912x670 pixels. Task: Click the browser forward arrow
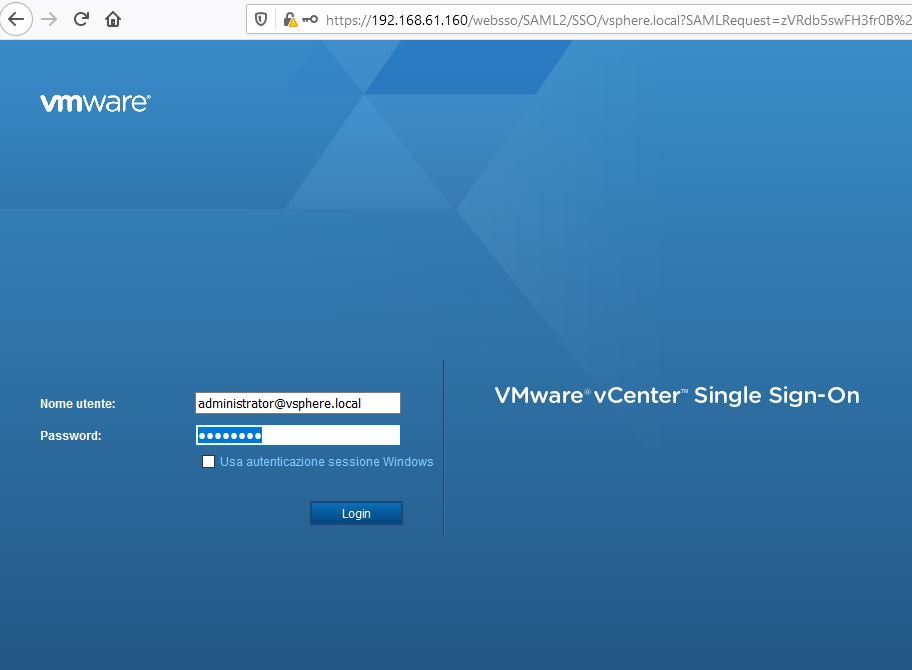pyautogui.click(x=49, y=19)
